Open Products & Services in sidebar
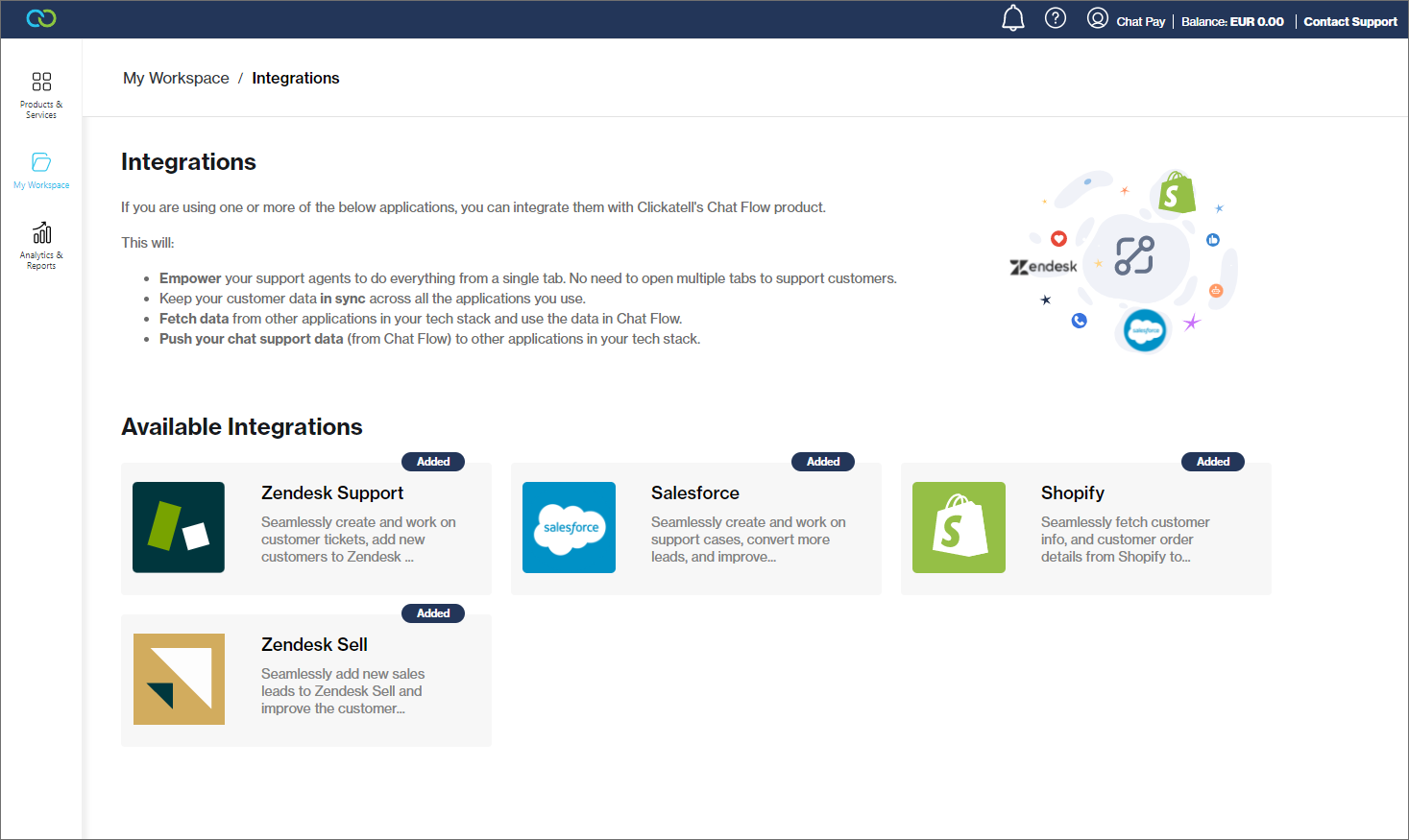The image size is (1409, 840). pos(41,95)
